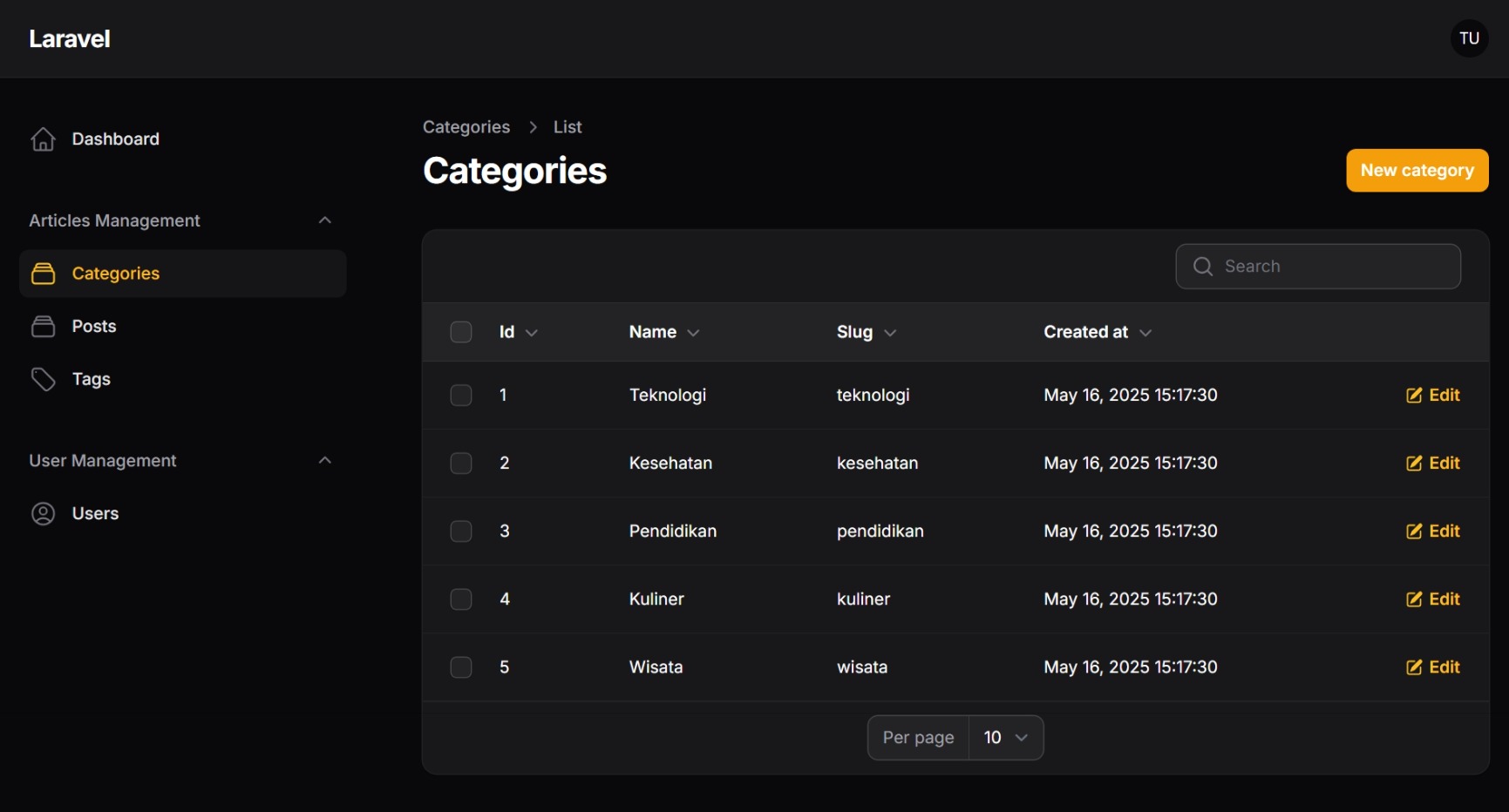
Task: Click the New category button
Action: tap(1417, 171)
